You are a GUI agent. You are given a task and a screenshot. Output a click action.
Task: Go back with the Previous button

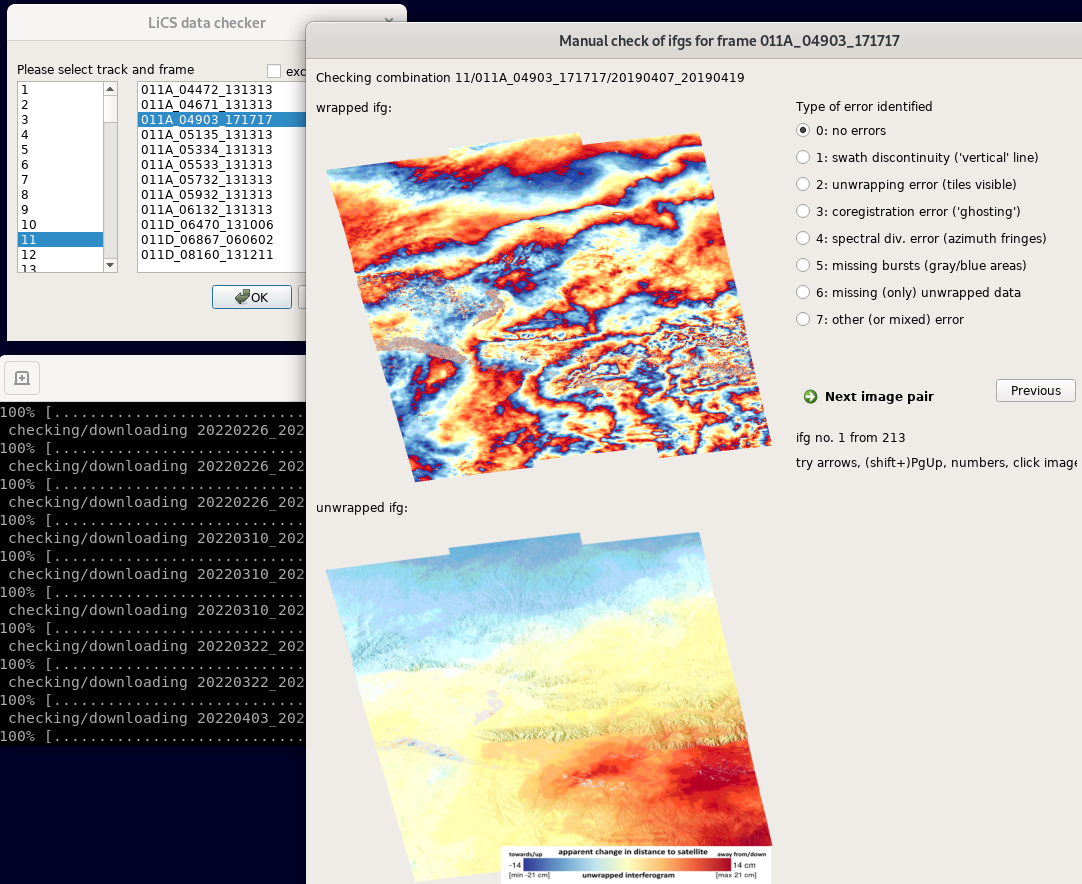[1035, 391]
